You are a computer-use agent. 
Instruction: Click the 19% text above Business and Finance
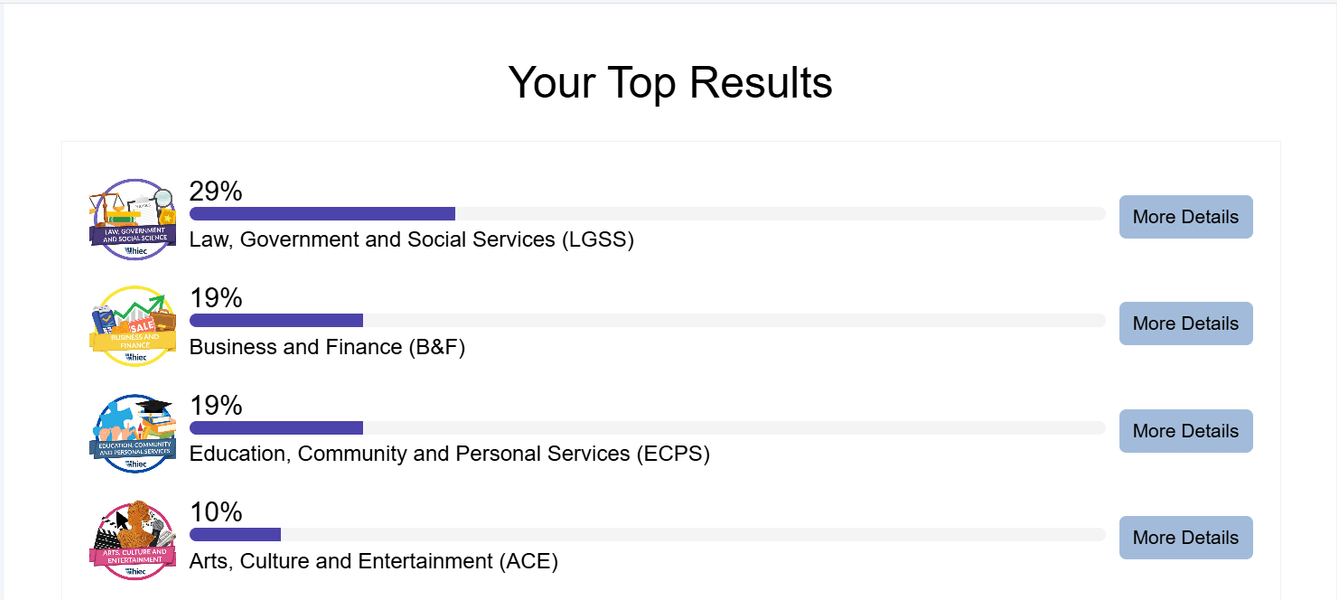pos(216,299)
